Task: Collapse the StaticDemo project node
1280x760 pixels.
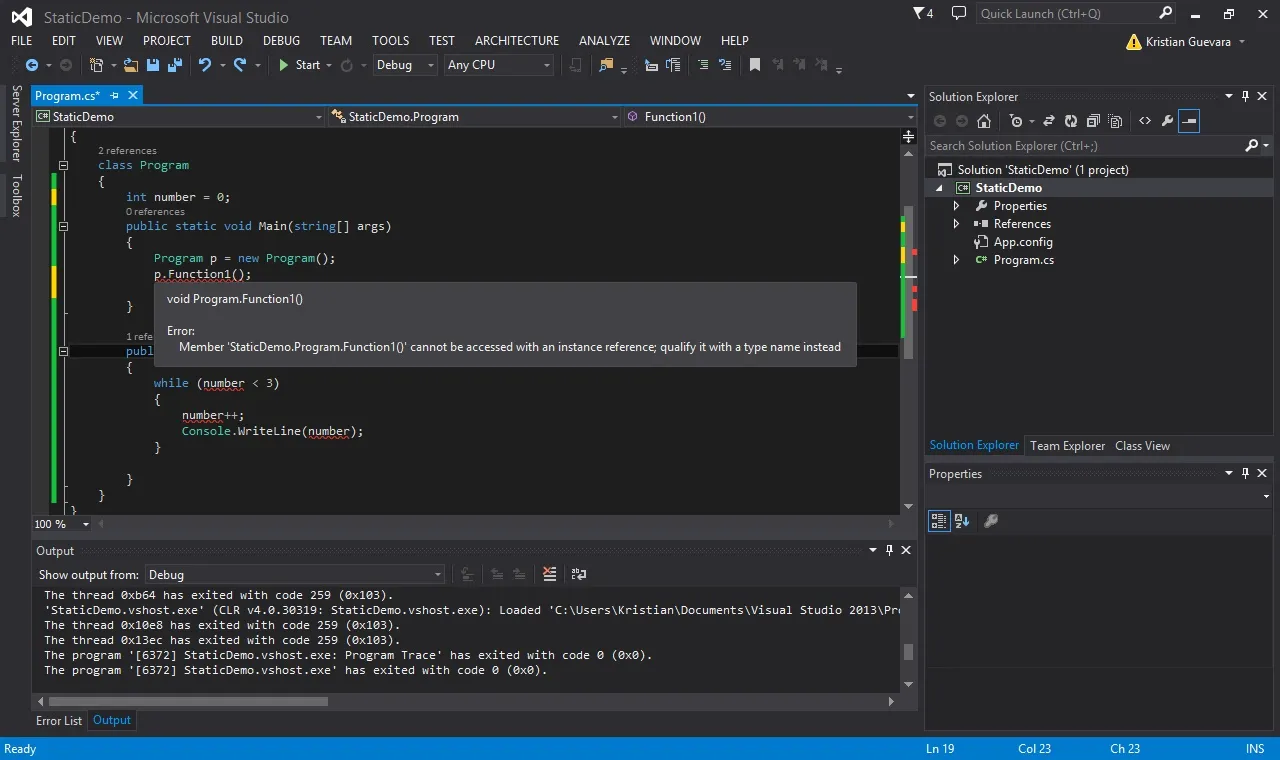Action: click(940, 188)
